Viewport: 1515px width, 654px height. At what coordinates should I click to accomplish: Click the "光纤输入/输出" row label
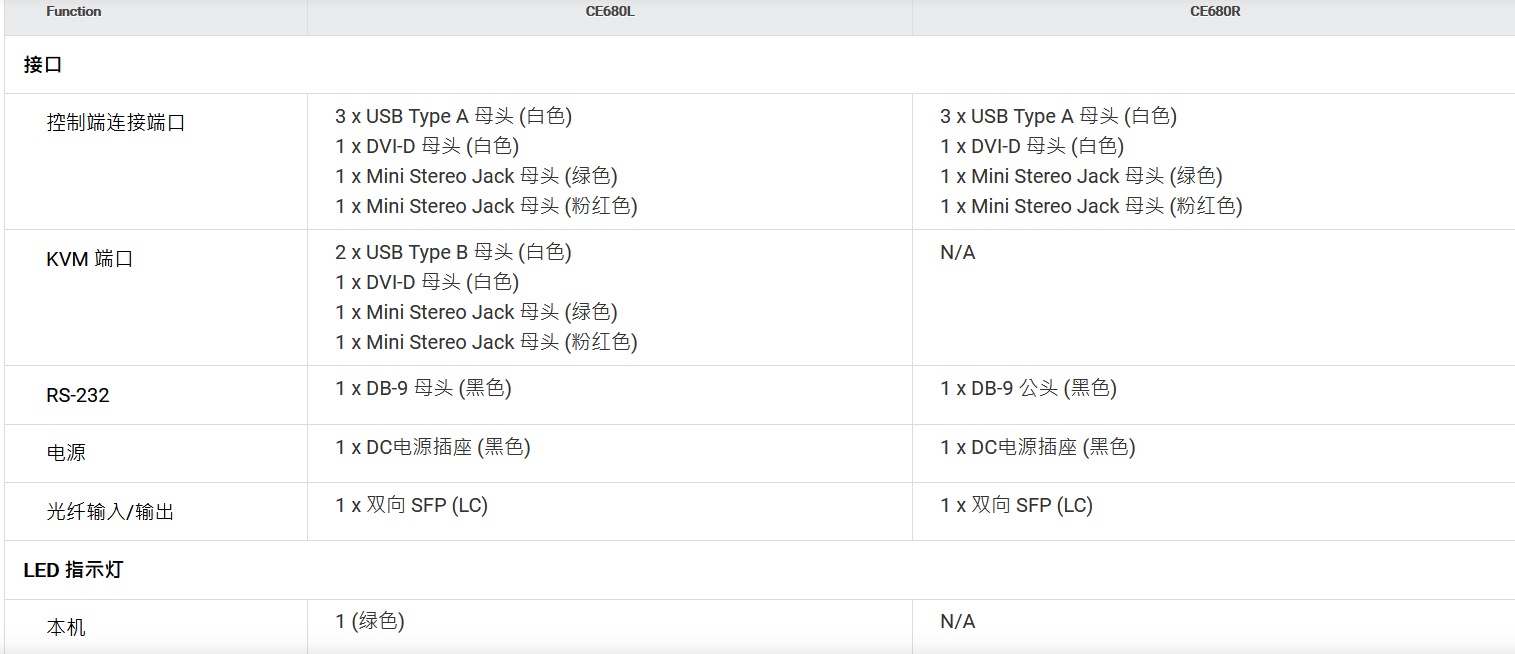110,511
